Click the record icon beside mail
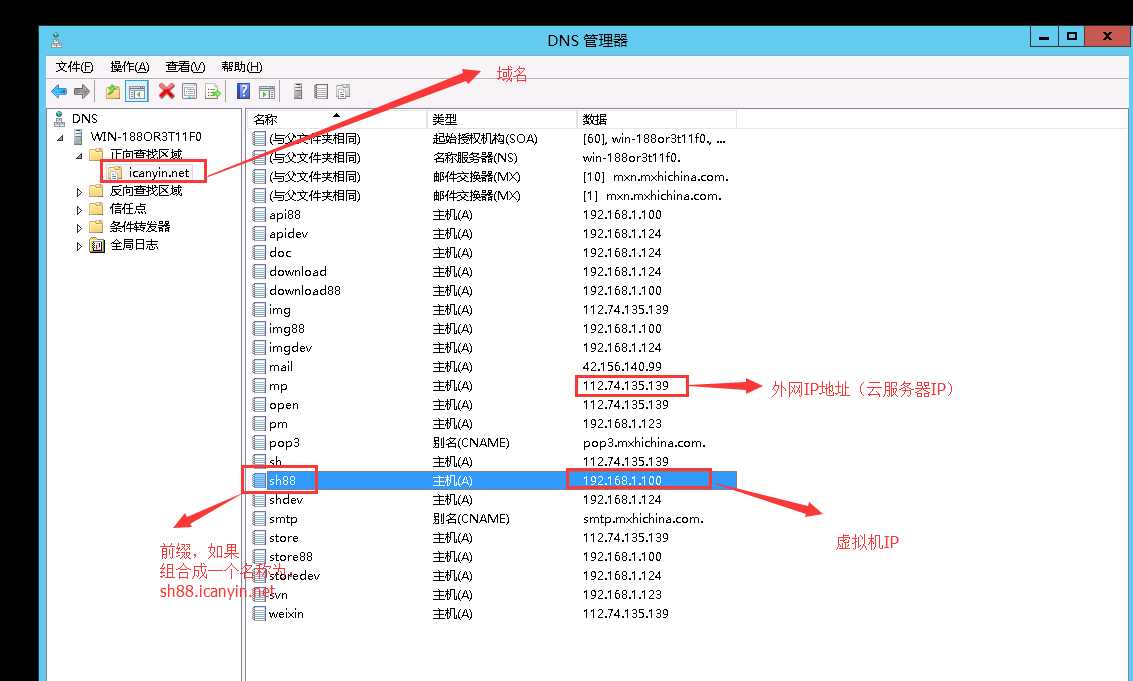1133x681 pixels. click(259, 367)
